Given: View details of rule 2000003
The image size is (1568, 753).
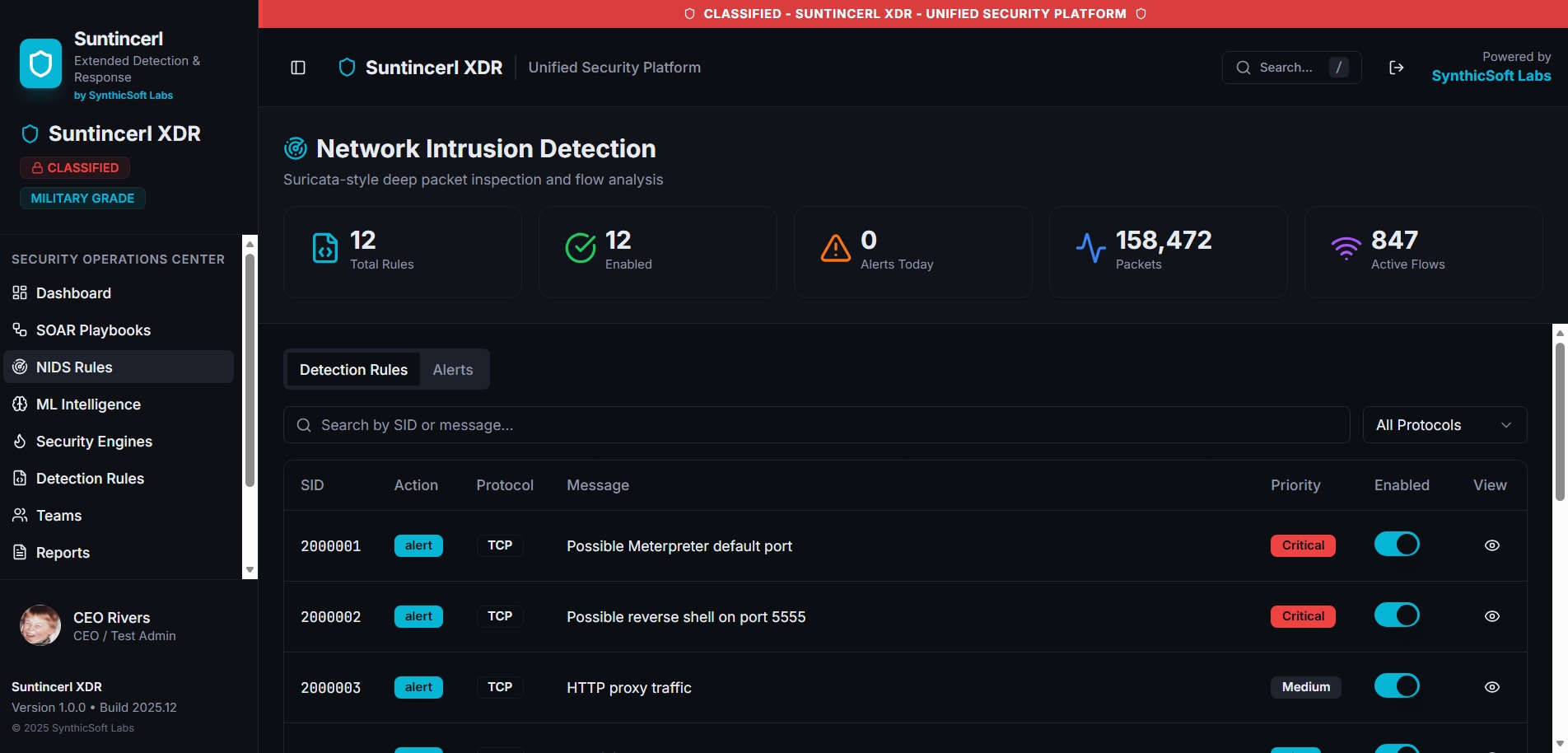Looking at the screenshot, I should click(1492, 686).
